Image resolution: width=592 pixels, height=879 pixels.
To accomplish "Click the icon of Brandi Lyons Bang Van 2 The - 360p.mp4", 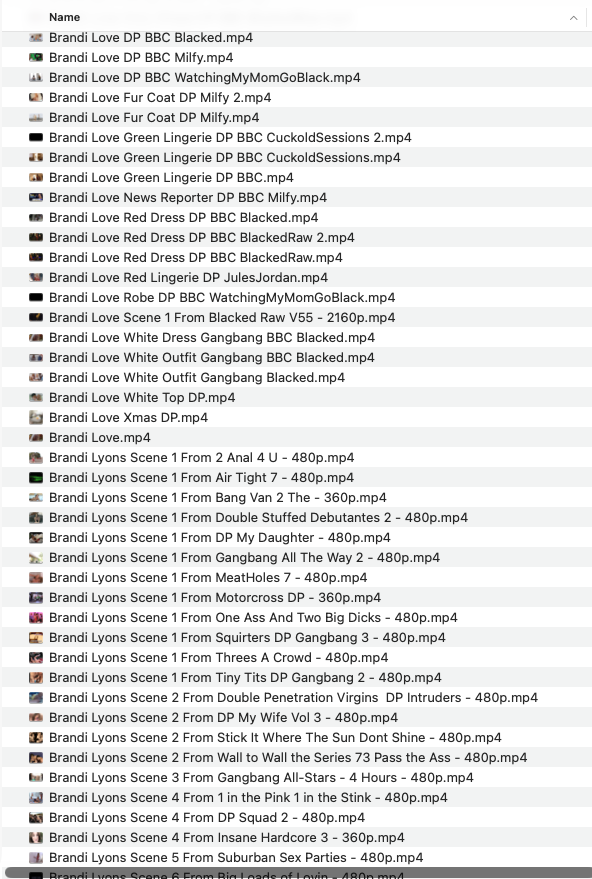I will 36,497.
